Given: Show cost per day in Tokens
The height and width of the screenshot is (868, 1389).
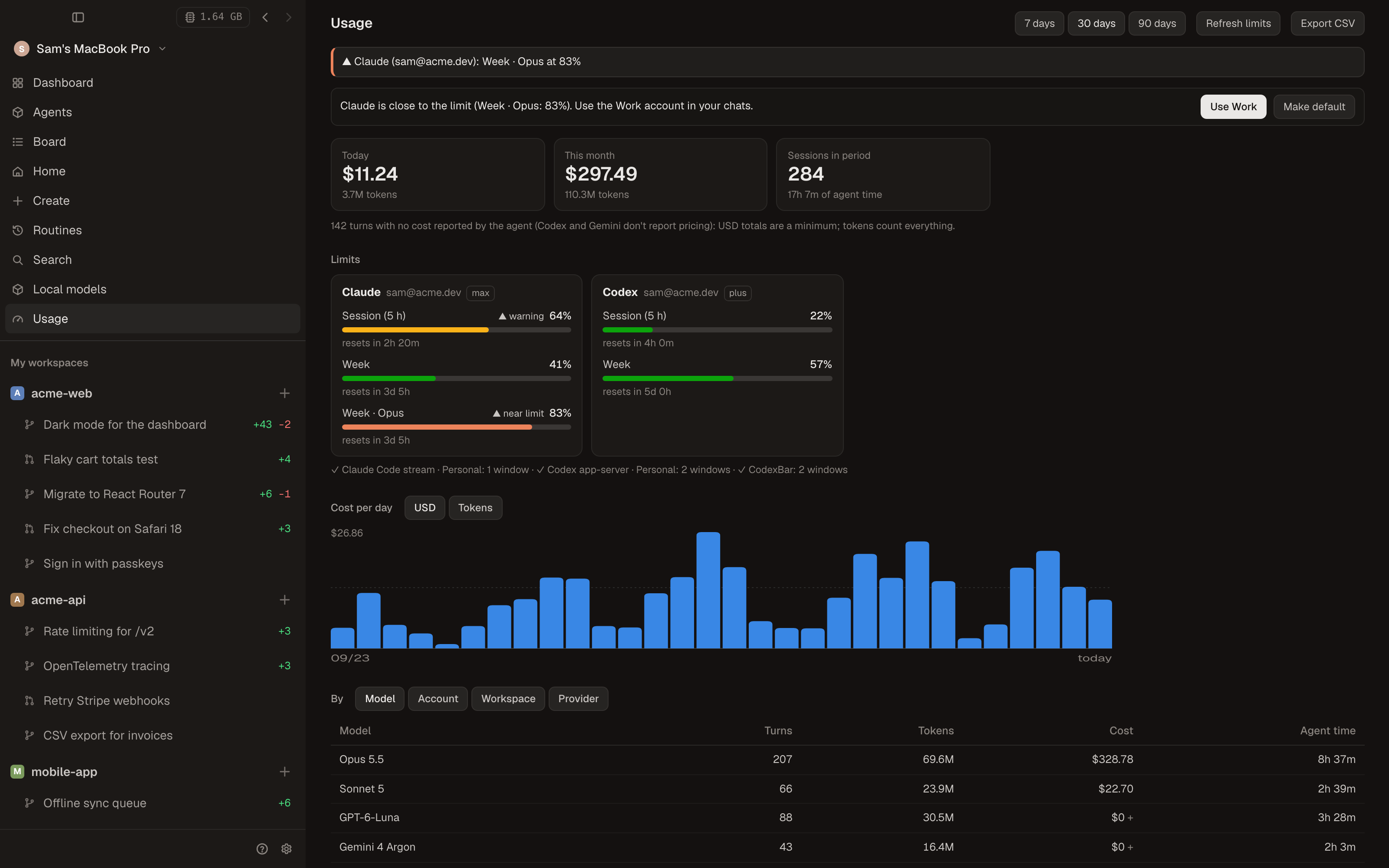Looking at the screenshot, I should 475,507.
